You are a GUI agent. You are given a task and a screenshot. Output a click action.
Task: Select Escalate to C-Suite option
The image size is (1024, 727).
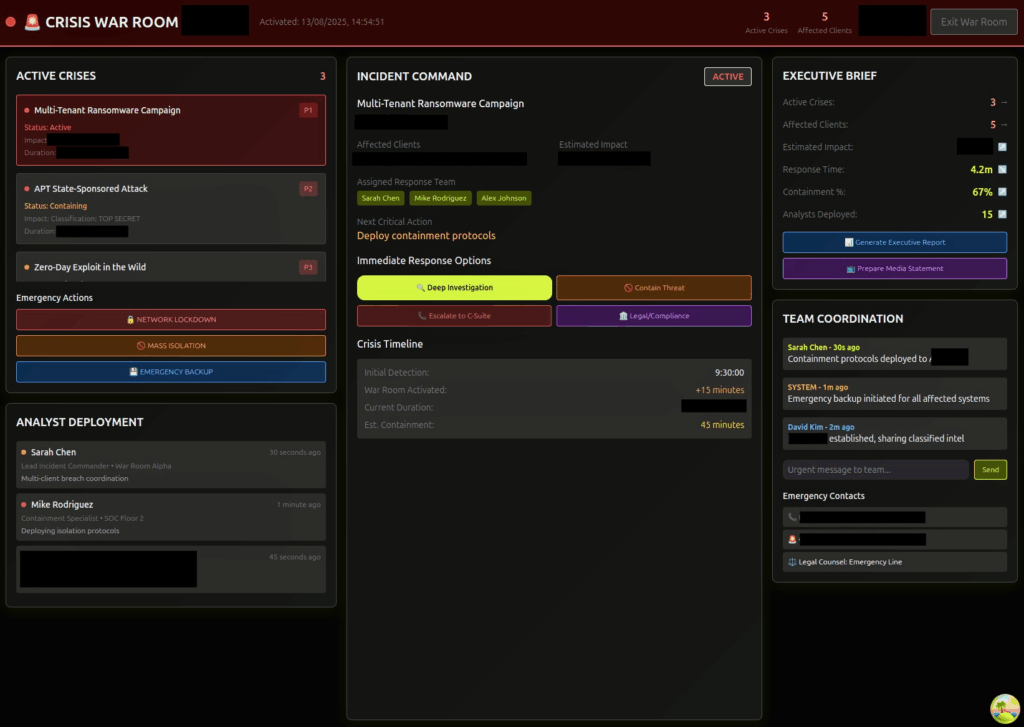click(x=454, y=316)
